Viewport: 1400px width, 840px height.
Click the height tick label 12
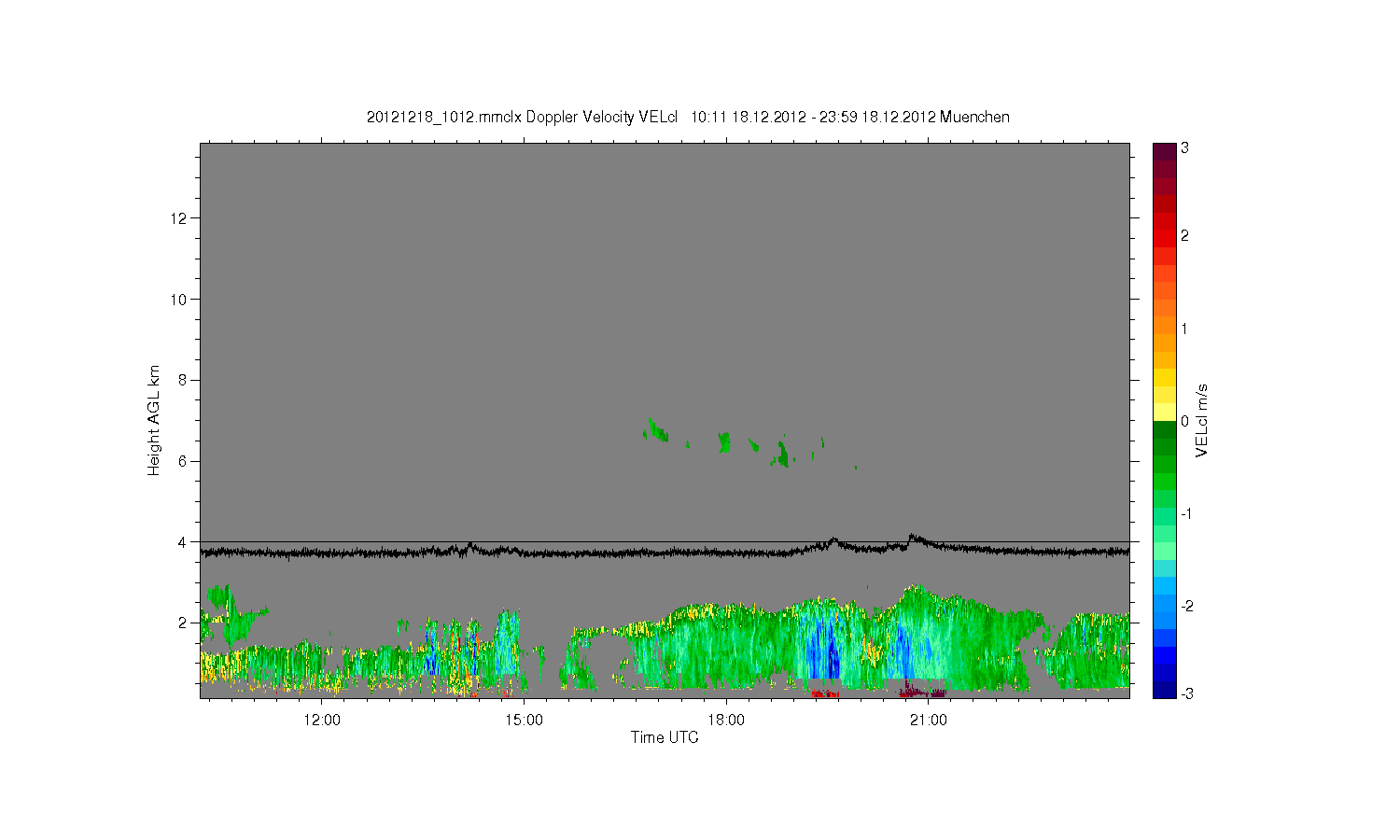coord(179,218)
